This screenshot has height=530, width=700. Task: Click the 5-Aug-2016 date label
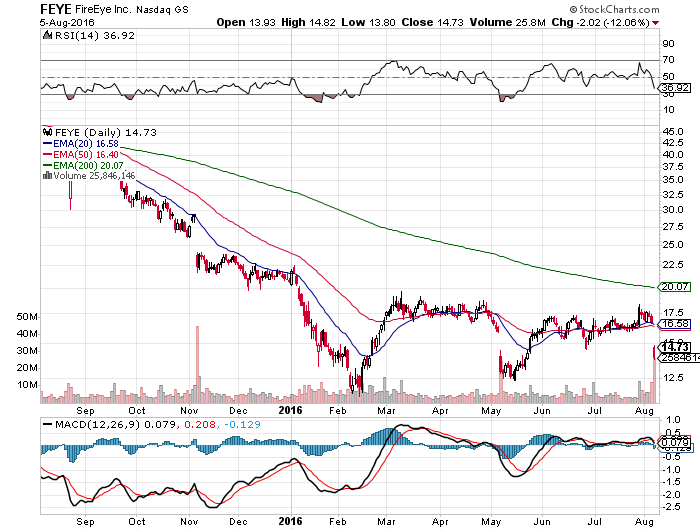click(x=67, y=22)
